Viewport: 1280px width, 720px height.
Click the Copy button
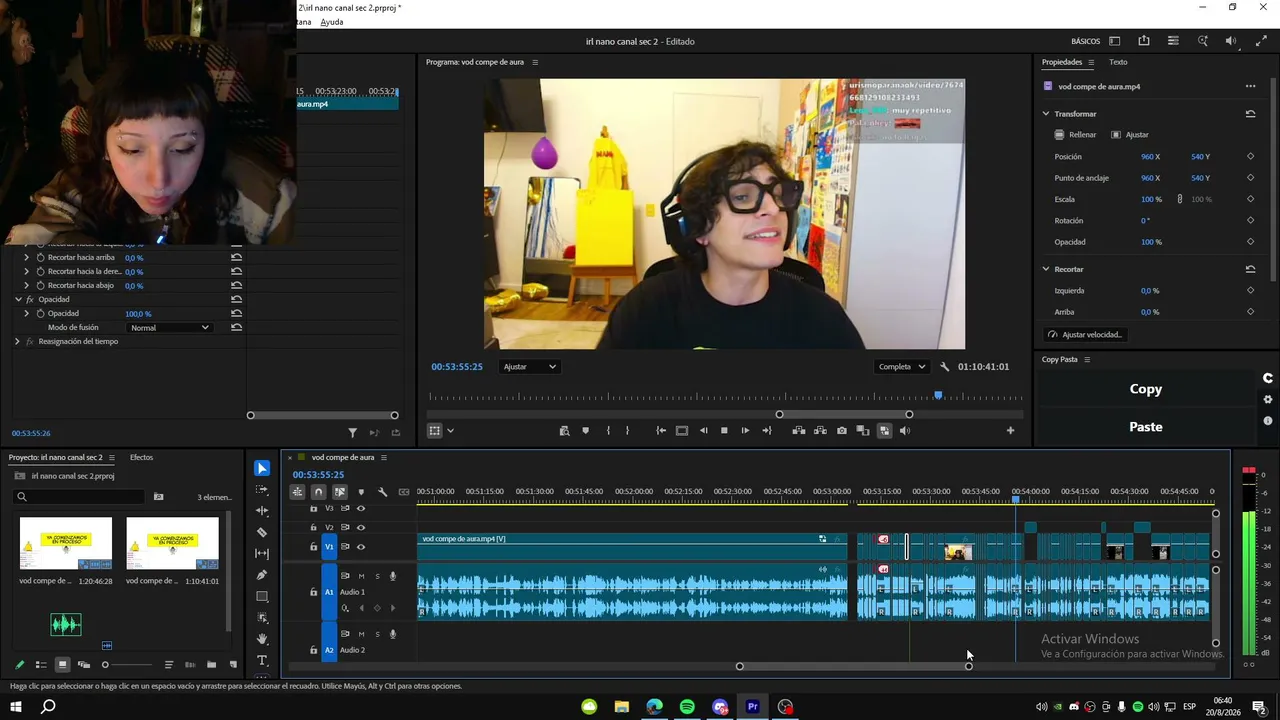point(1146,389)
